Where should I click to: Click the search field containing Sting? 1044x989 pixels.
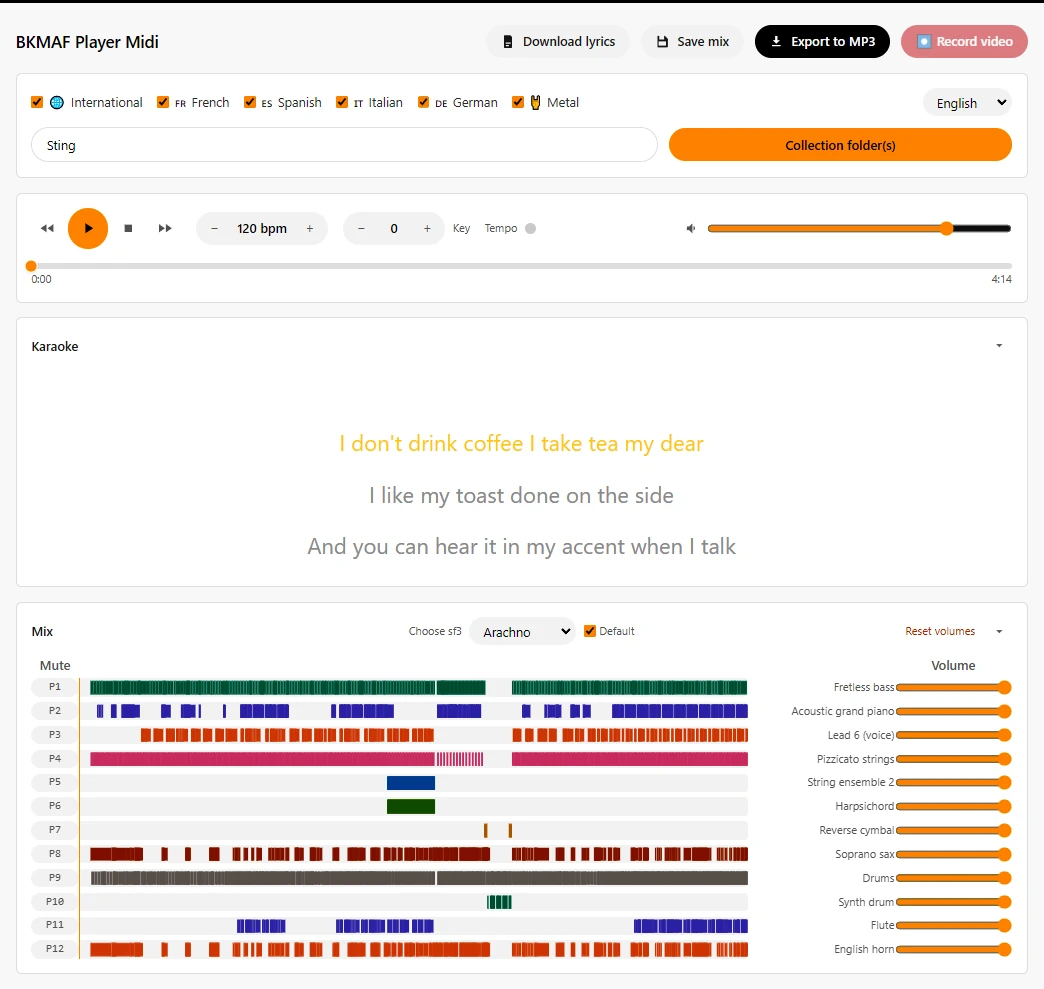click(x=344, y=145)
